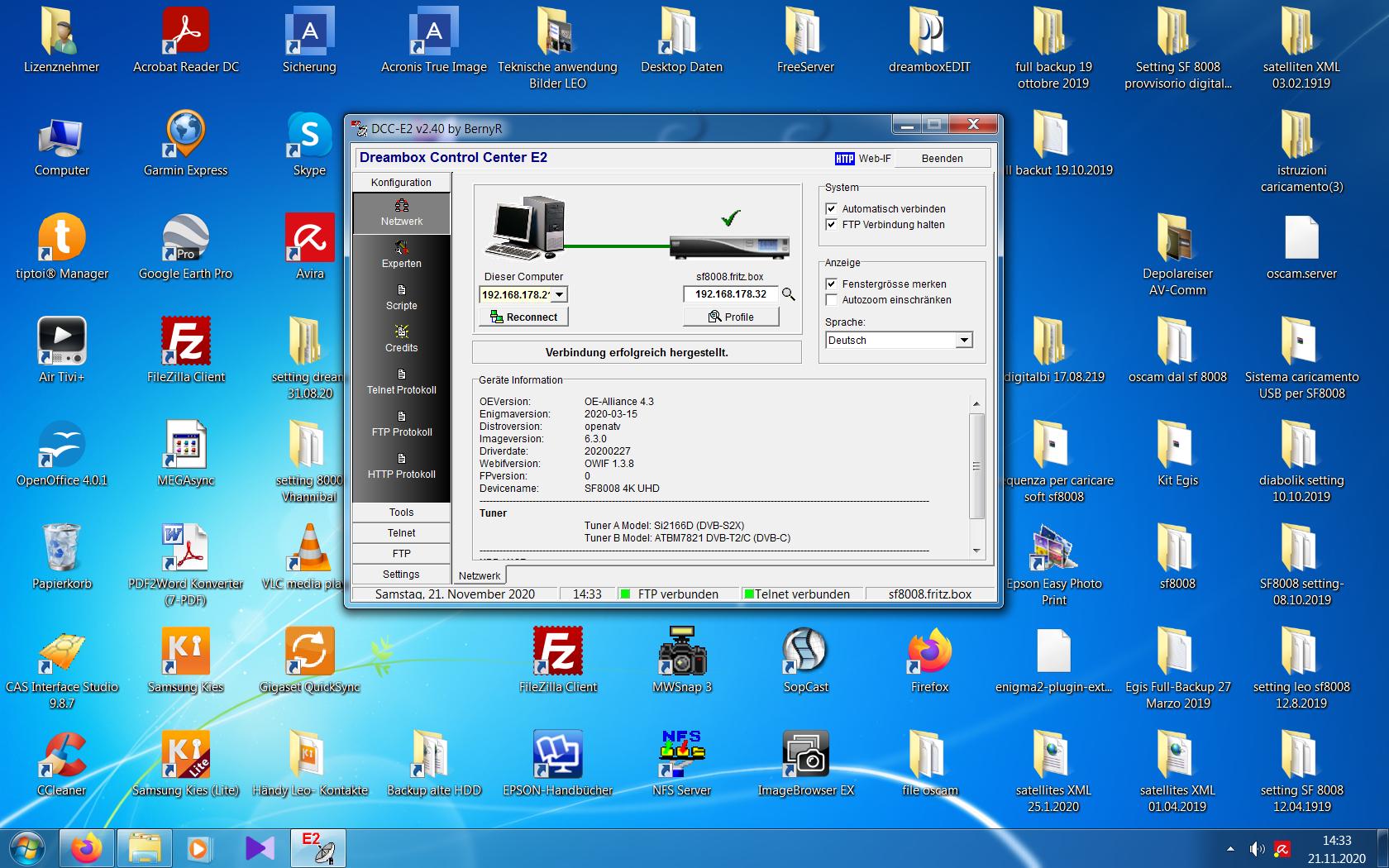Viewport: 1389px width, 868px height.
Task: Open the Telnet Protokoll log
Action: pyautogui.click(x=401, y=382)
